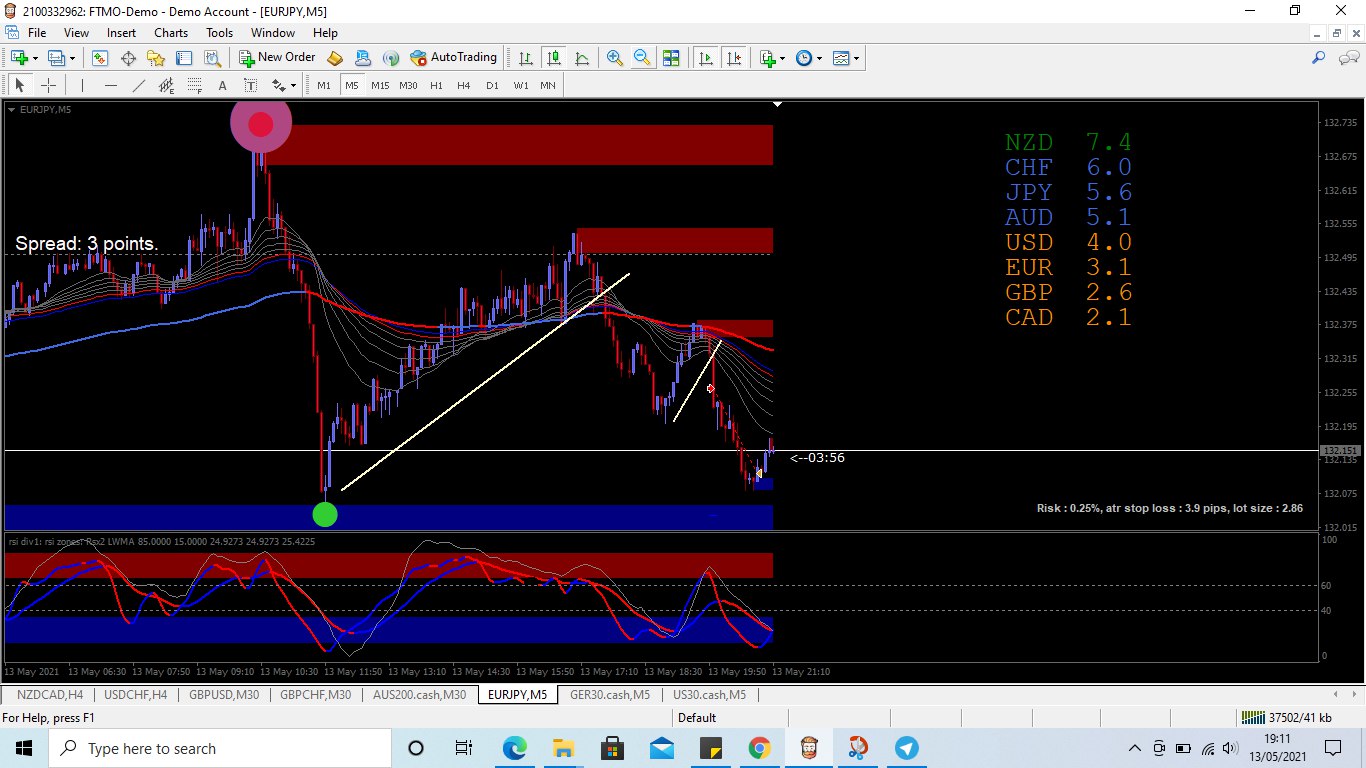The image size is (1366, 768).
Task: Open Telegram from the Windows taskbar
Action: [906, 748]
